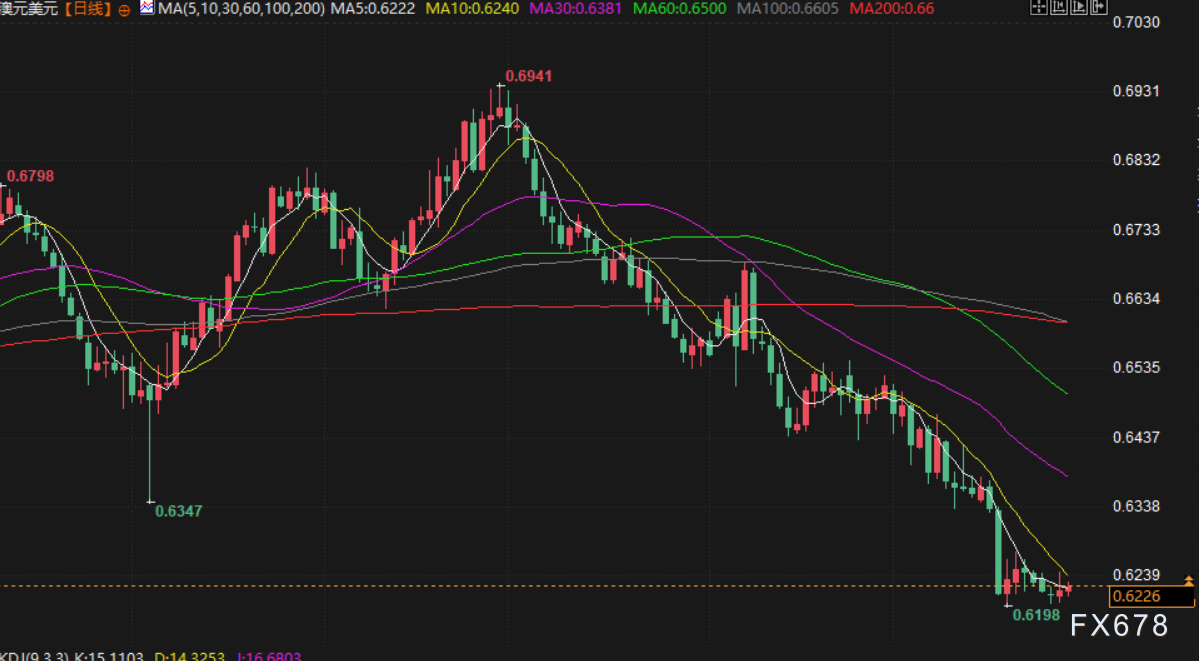Open the MA indicator chart icon
This screenshot has width=1199, height=661.
tap(146, 8)
